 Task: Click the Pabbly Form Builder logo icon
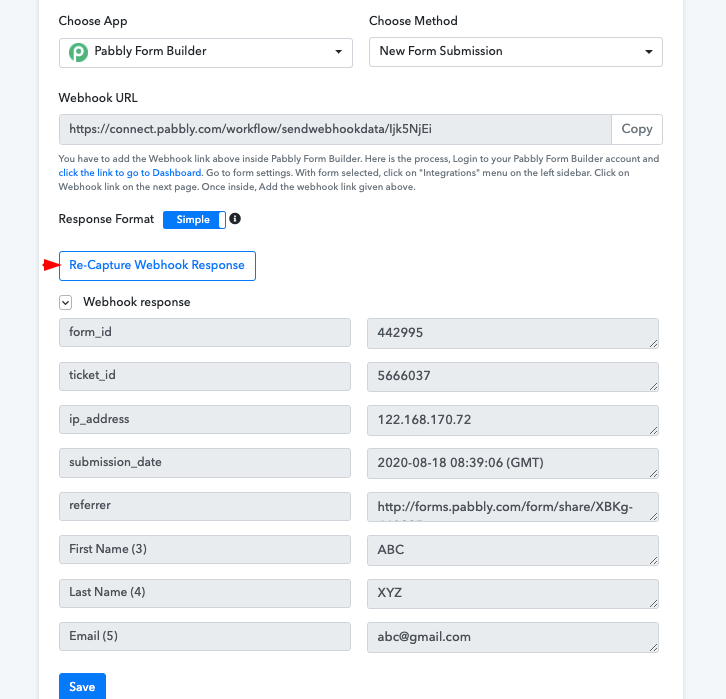[x=78, y=52]
